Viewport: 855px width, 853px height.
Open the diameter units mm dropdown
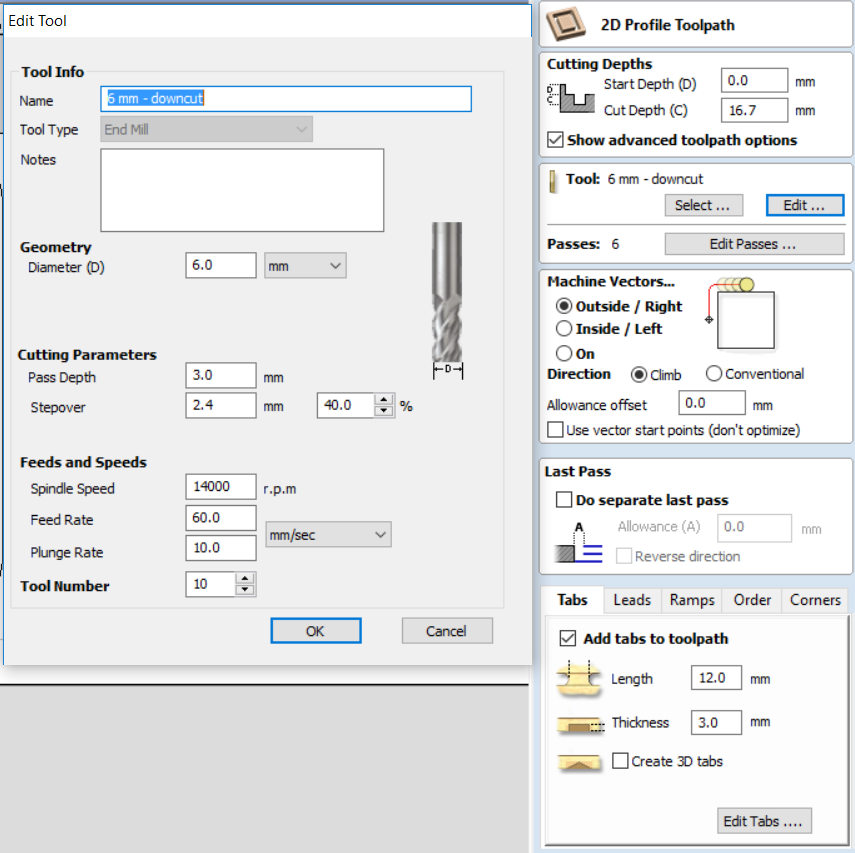[305, 266]
